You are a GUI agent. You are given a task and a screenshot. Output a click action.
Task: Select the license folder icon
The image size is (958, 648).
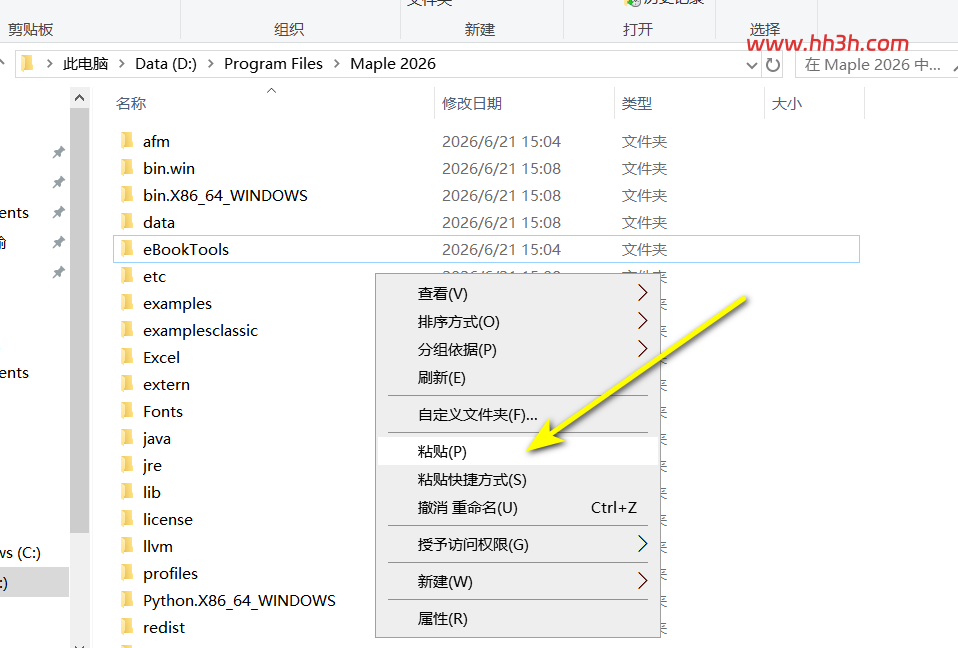pos(127,519)
